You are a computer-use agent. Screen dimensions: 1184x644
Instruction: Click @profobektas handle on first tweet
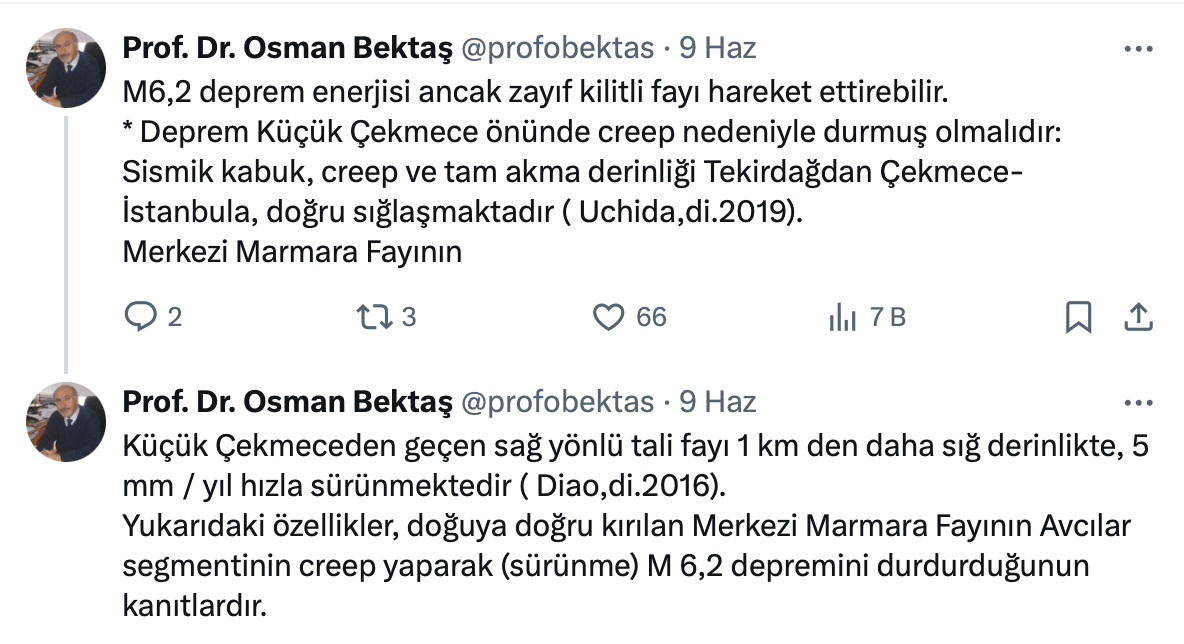[556, 47]
